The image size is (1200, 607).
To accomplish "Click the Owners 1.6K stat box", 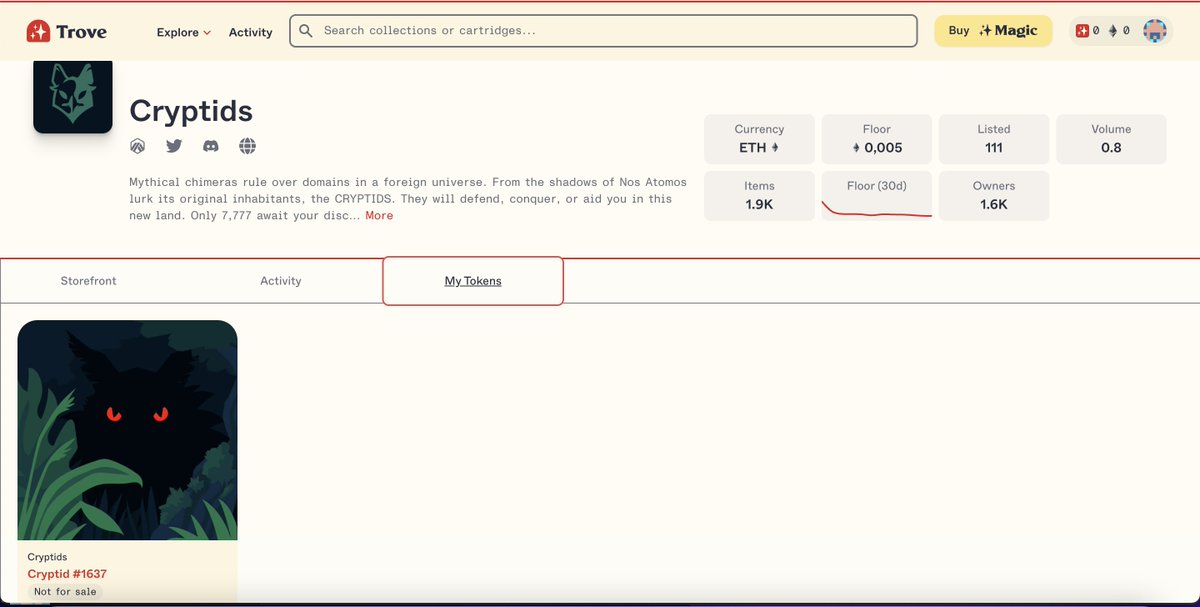I will pyautogui.click(x=994, y=195).
